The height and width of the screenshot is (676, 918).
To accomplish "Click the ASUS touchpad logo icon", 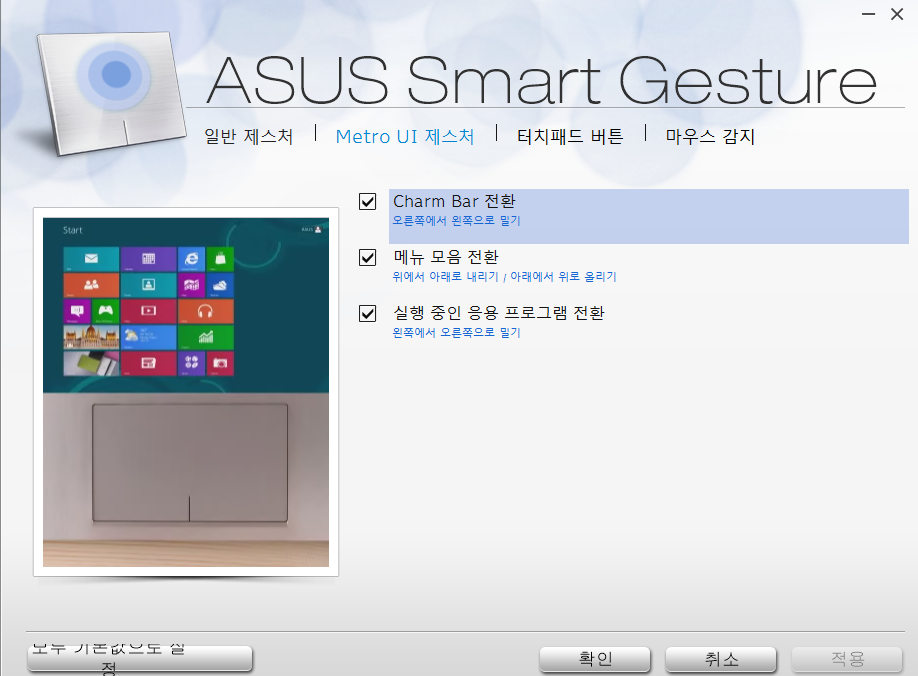I will pyautogui.click(x=112, y=94).
